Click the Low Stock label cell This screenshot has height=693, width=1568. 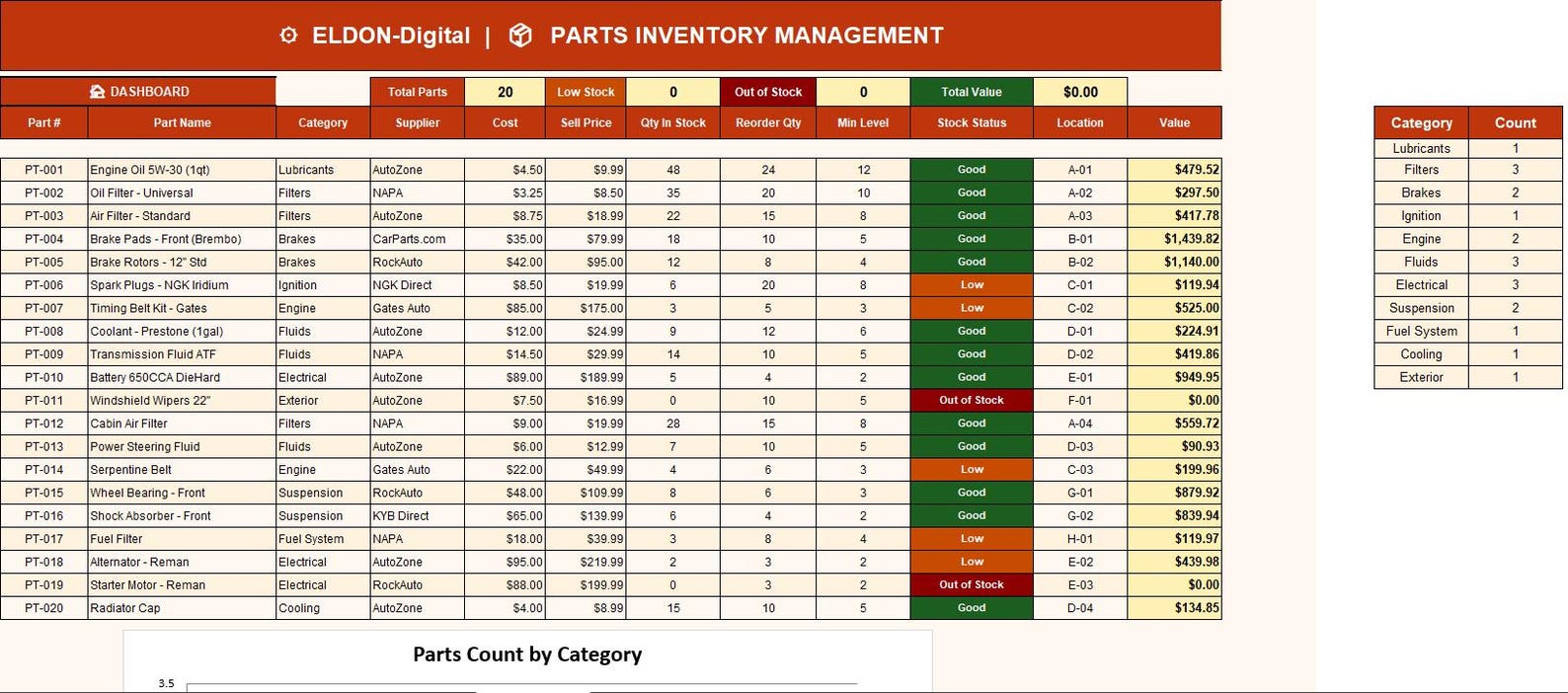(x=586, y=92)
